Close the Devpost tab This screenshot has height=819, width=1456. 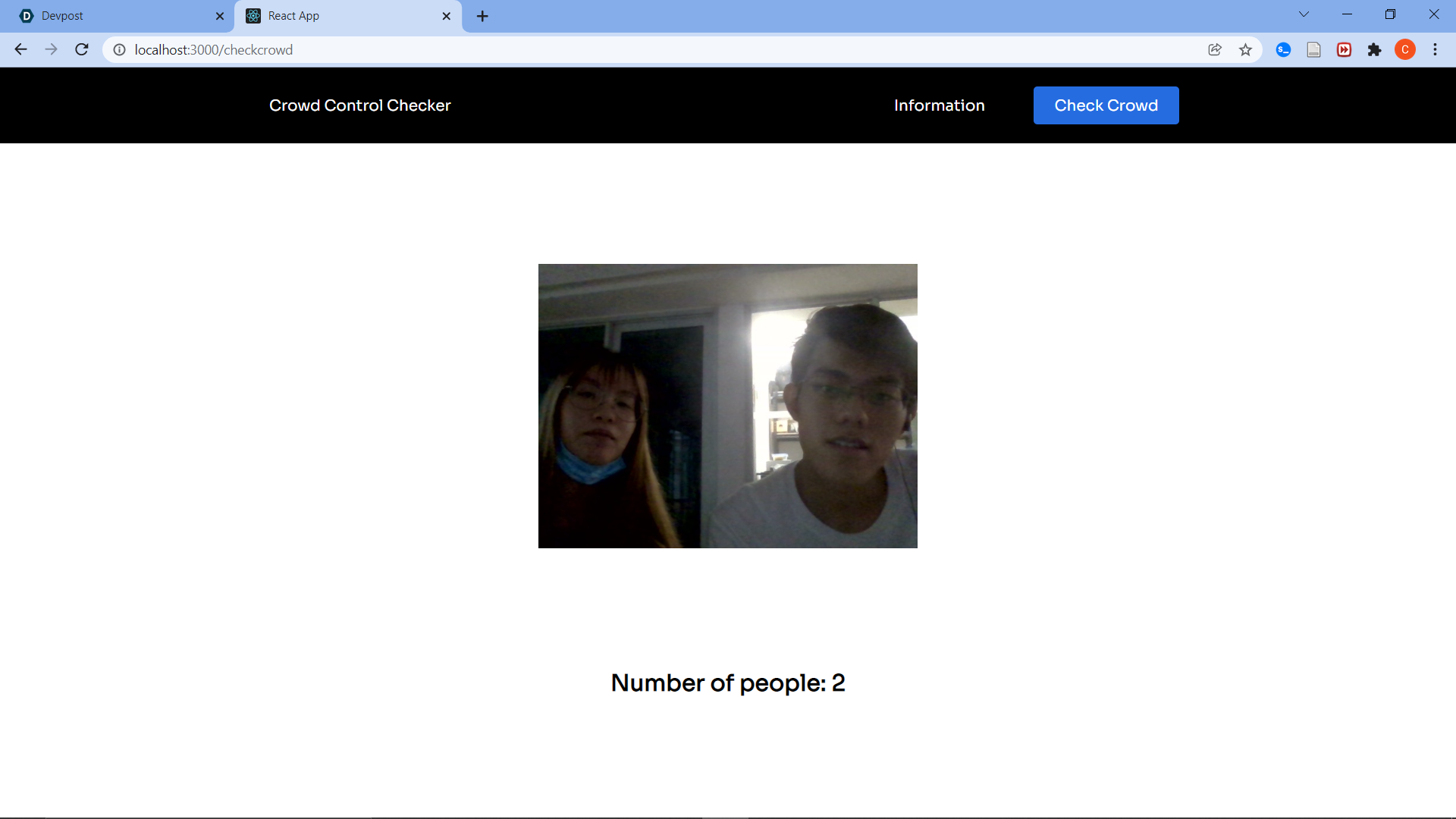220,16
